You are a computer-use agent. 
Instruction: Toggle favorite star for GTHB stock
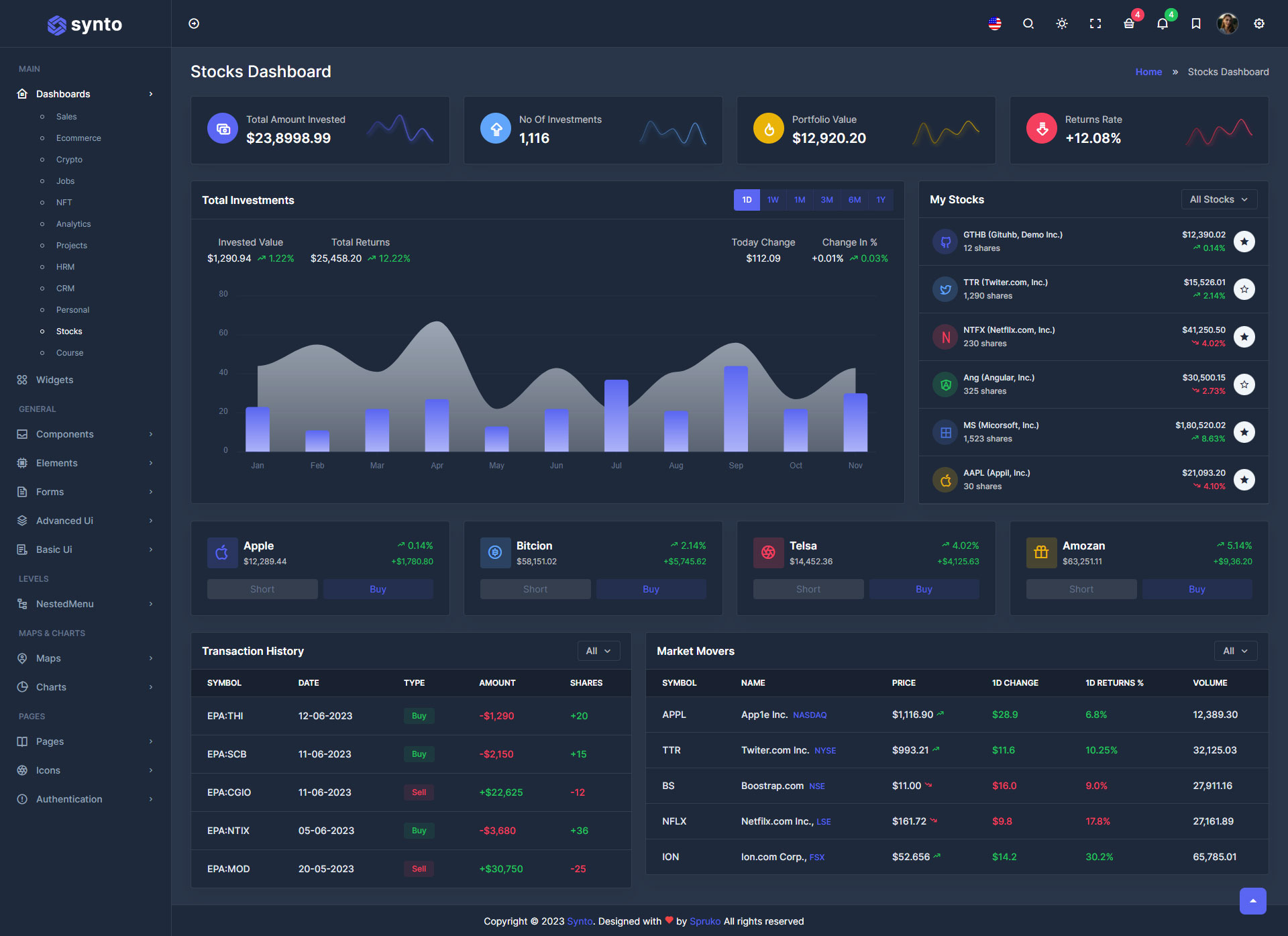tap(1244, 242)
